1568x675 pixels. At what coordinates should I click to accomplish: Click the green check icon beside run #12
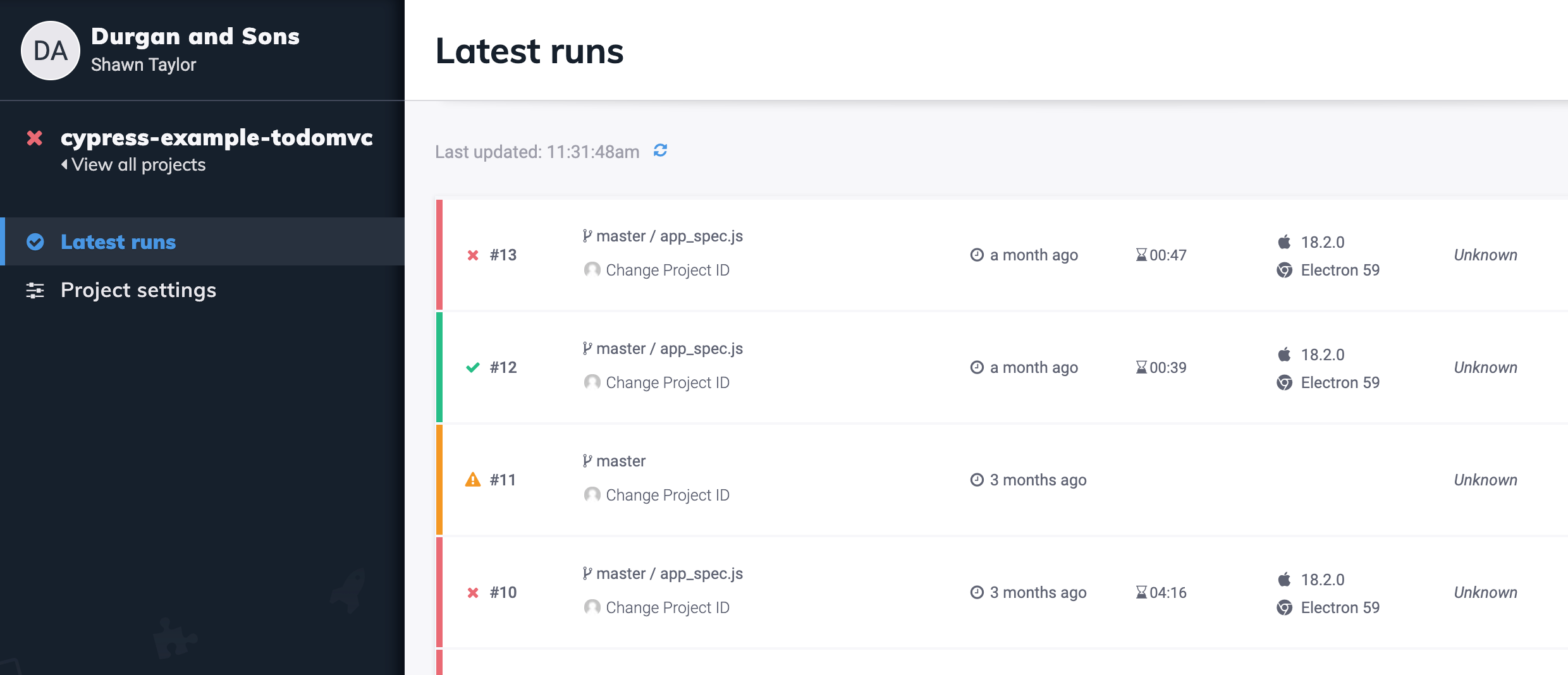[472, 367]
